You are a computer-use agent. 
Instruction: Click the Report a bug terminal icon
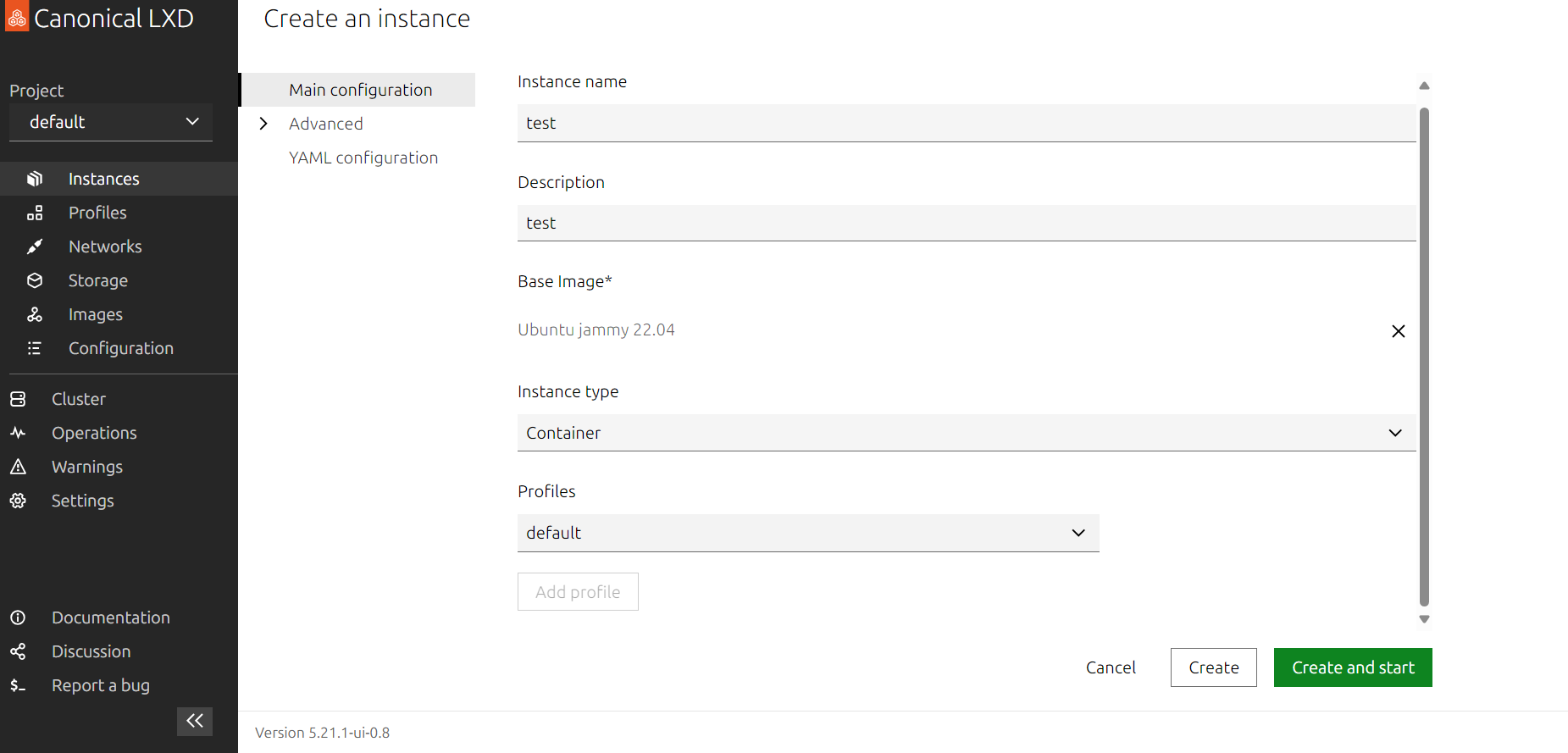click(x=18, y=685)
